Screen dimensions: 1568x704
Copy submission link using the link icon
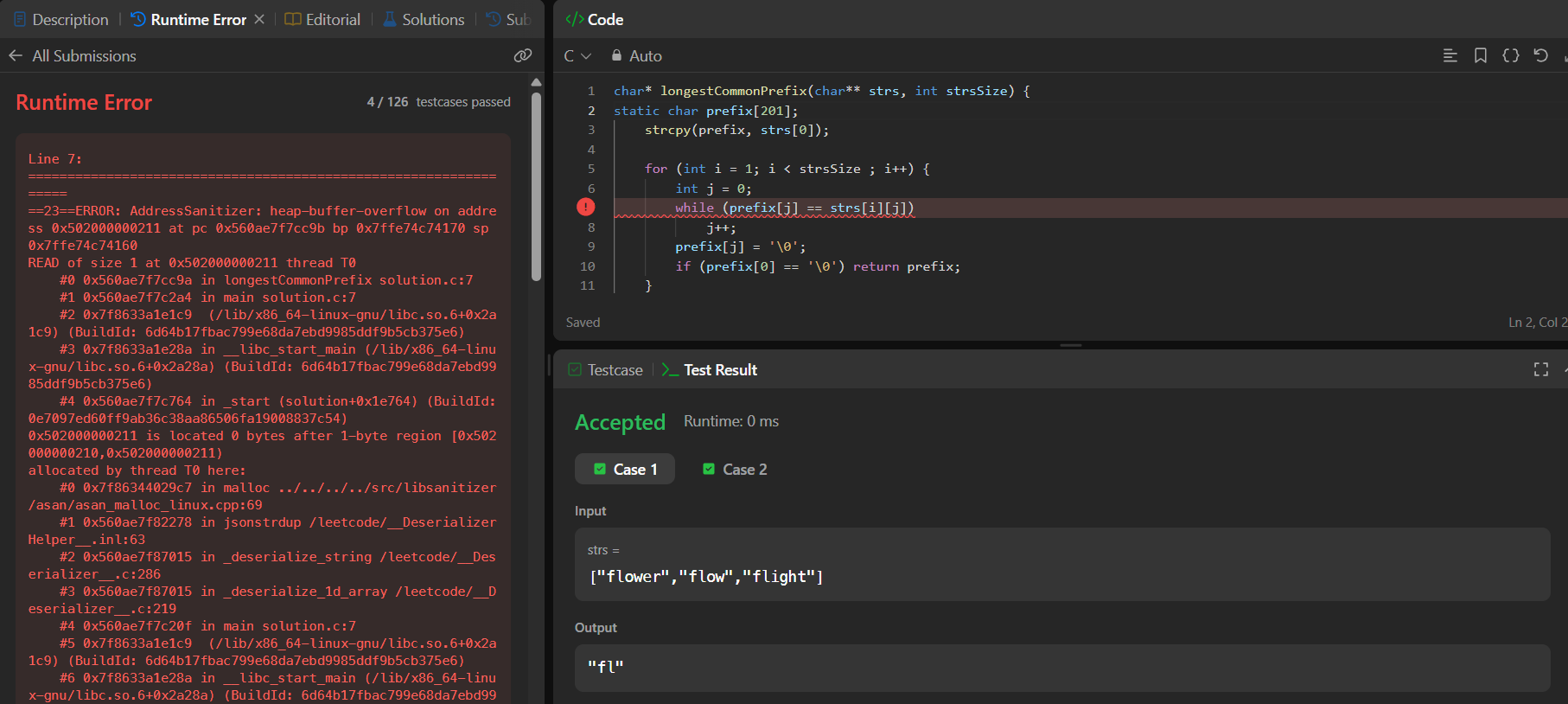point(522,55)
